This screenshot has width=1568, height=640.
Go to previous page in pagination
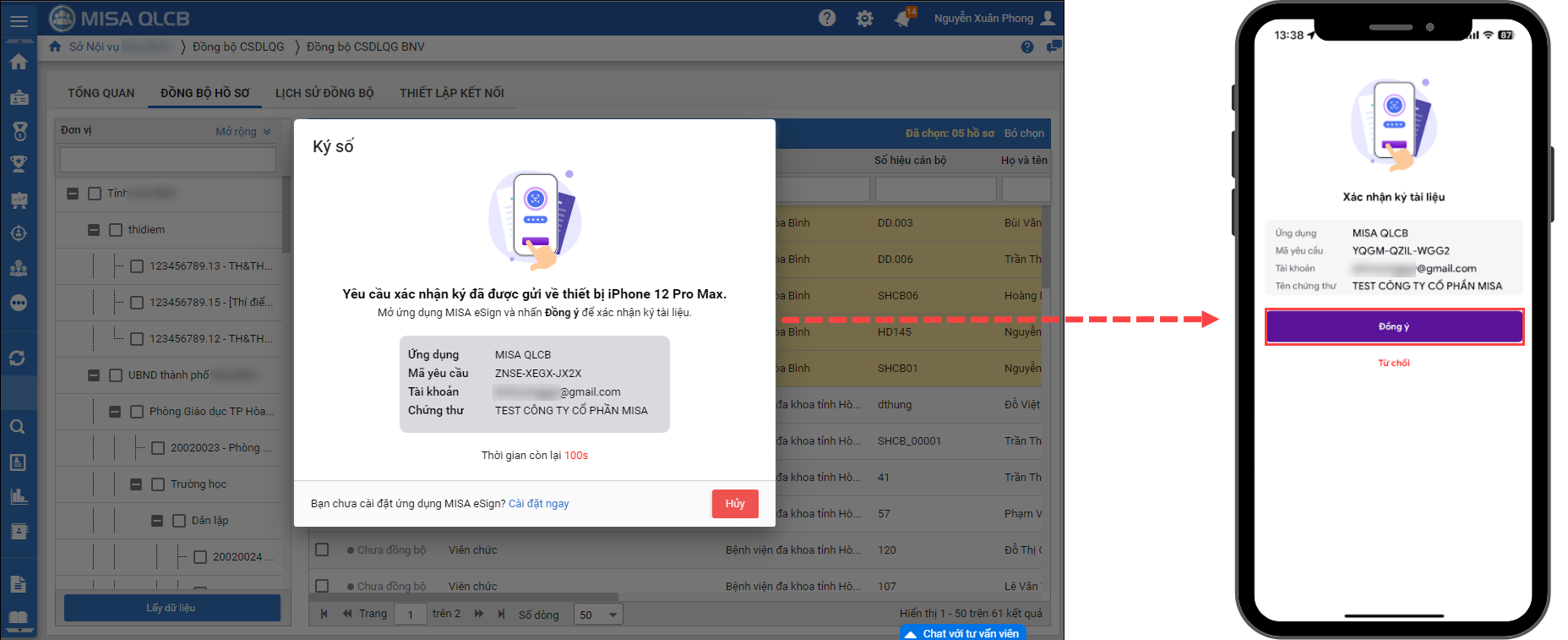point(347,614)
